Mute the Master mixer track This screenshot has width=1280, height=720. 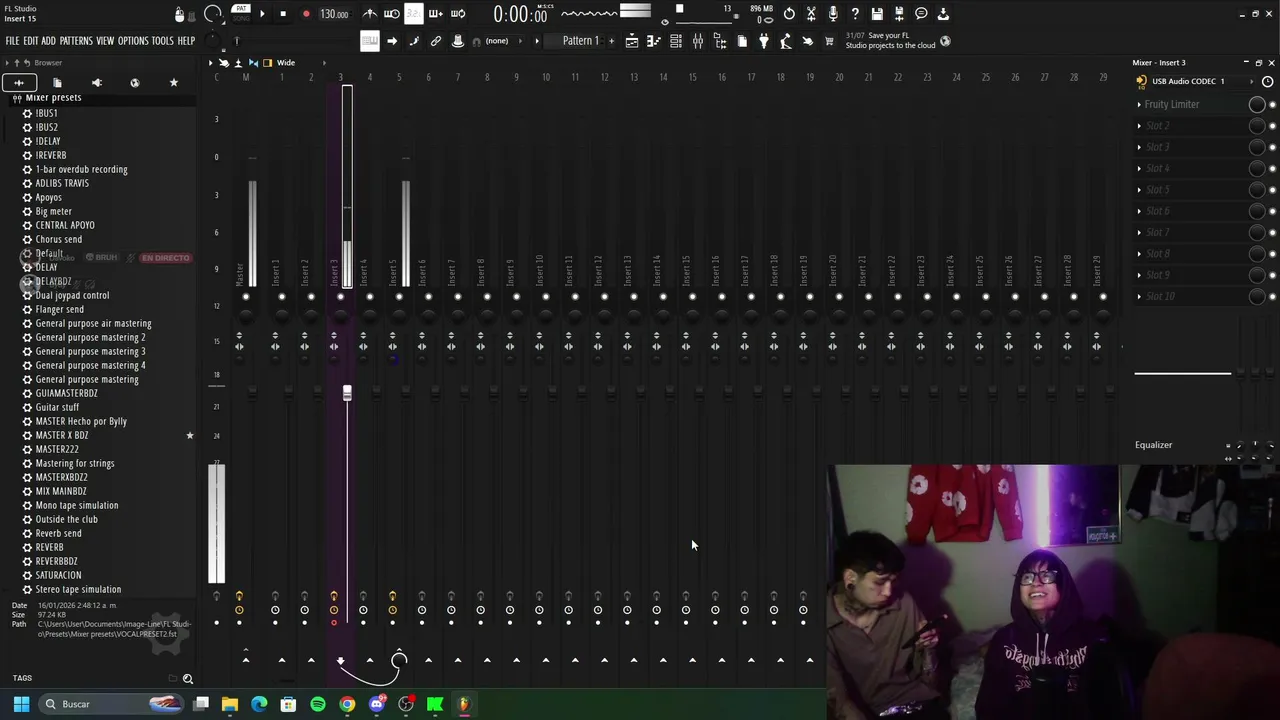point(246,297)
